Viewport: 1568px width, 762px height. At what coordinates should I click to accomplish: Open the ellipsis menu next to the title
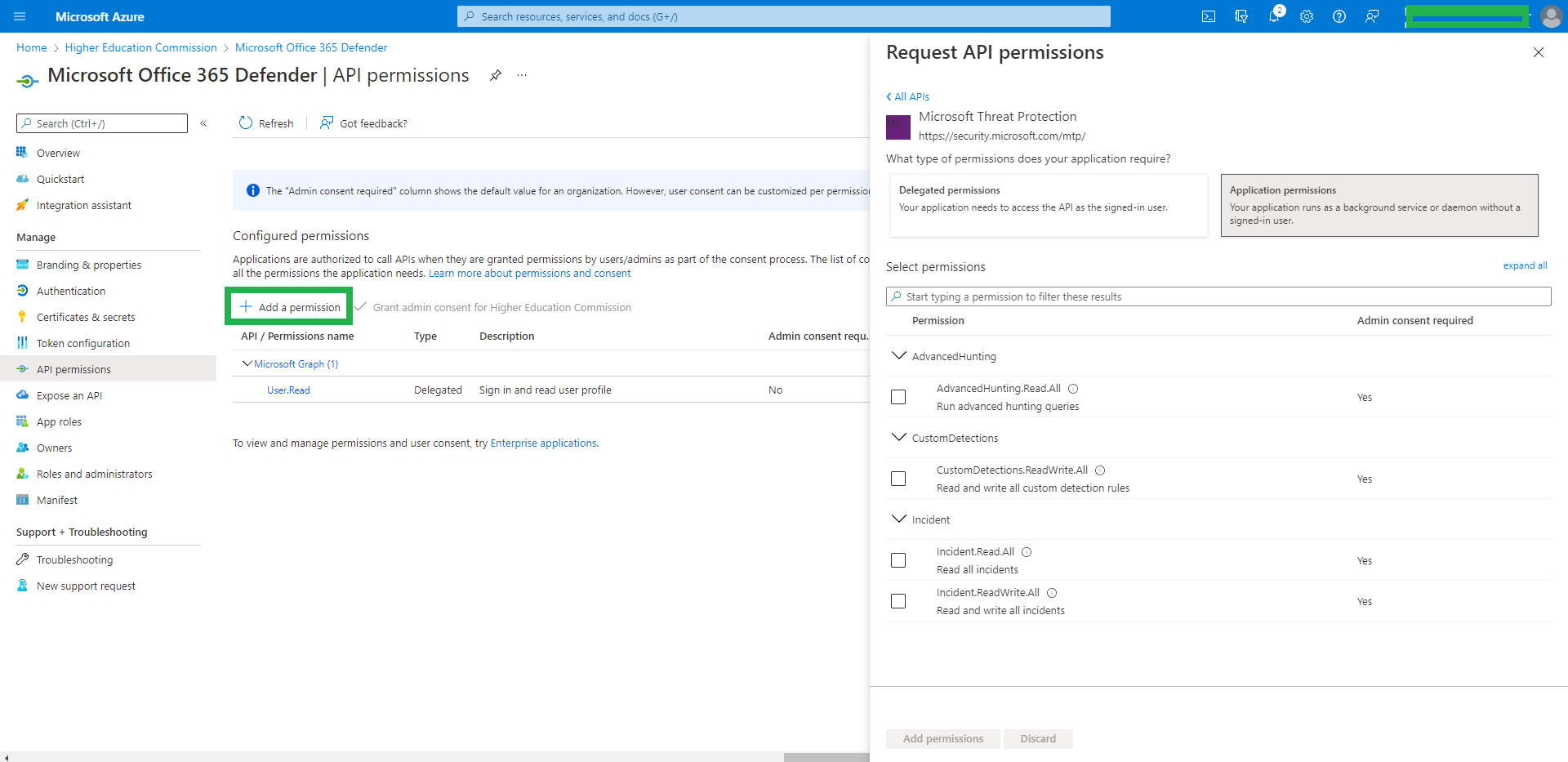[x=522, y=75]
